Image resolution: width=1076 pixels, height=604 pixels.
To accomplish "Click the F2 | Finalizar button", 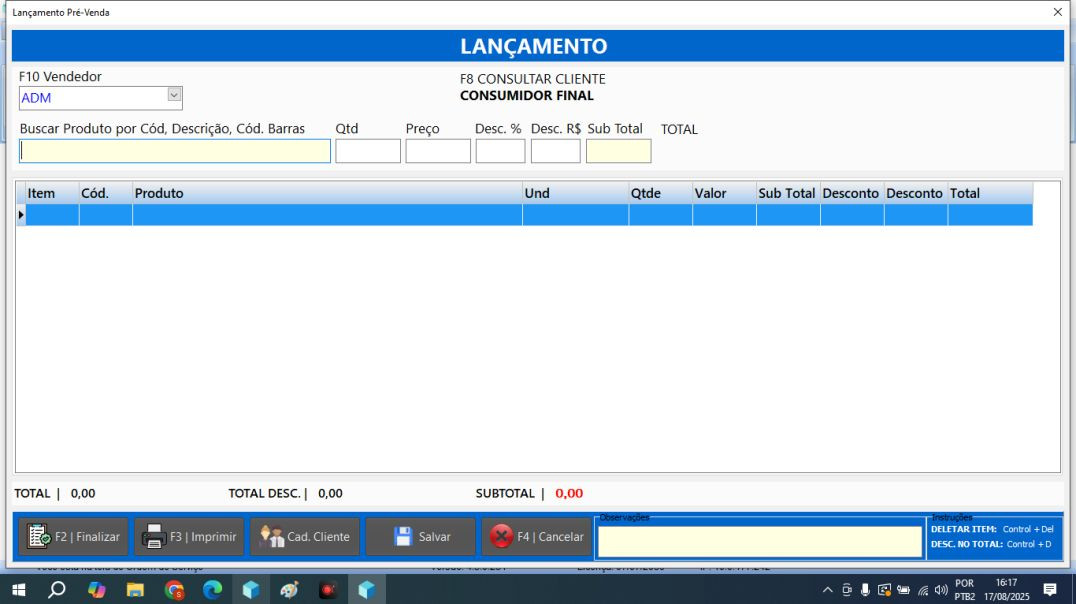I will (73, 537).
